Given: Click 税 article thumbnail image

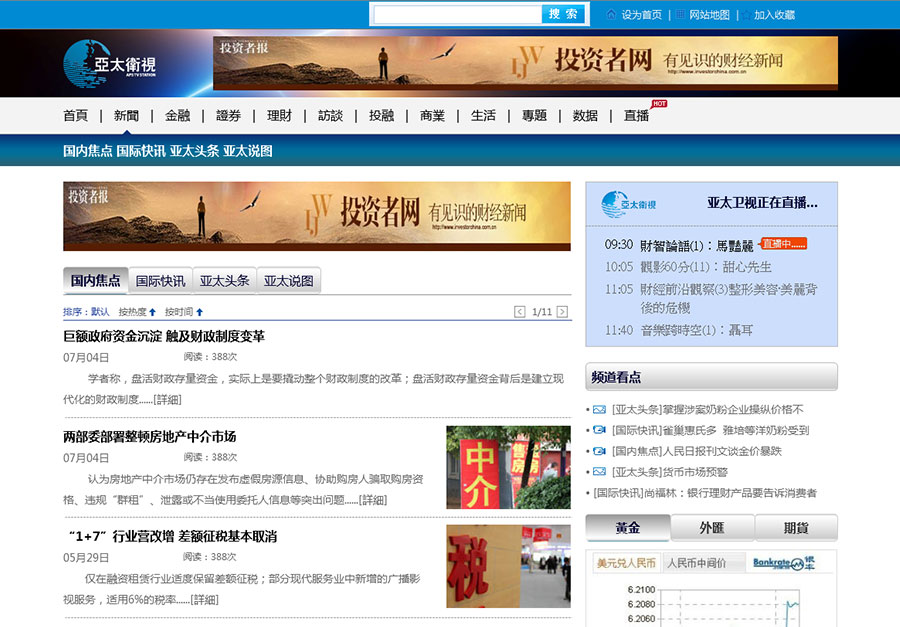Looking at the screenshot, I should pyautogui.click(x=509, y=566).
